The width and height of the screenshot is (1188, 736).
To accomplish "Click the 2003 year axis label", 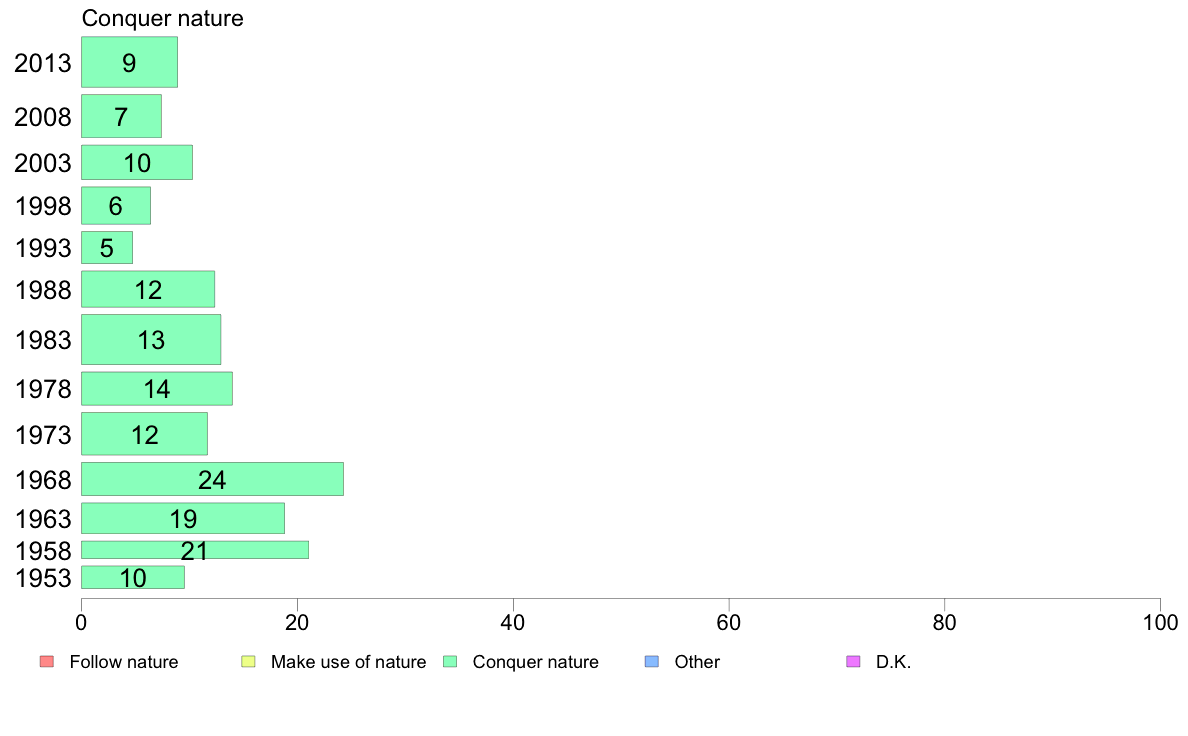I will [42, 163].
